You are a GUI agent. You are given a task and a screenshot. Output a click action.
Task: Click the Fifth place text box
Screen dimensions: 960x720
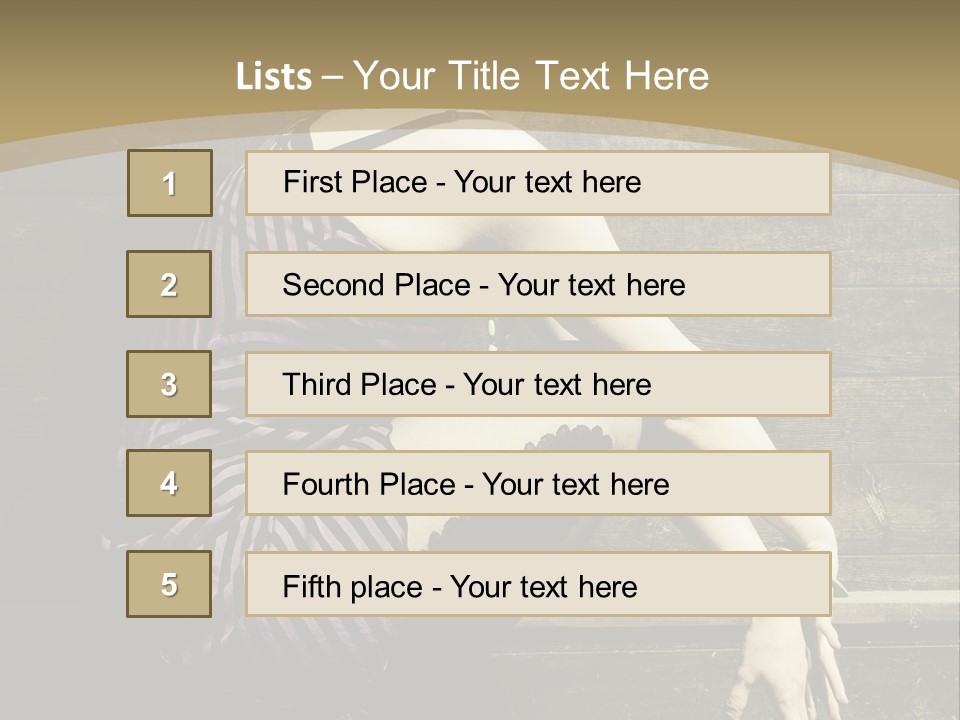(538, 584)
